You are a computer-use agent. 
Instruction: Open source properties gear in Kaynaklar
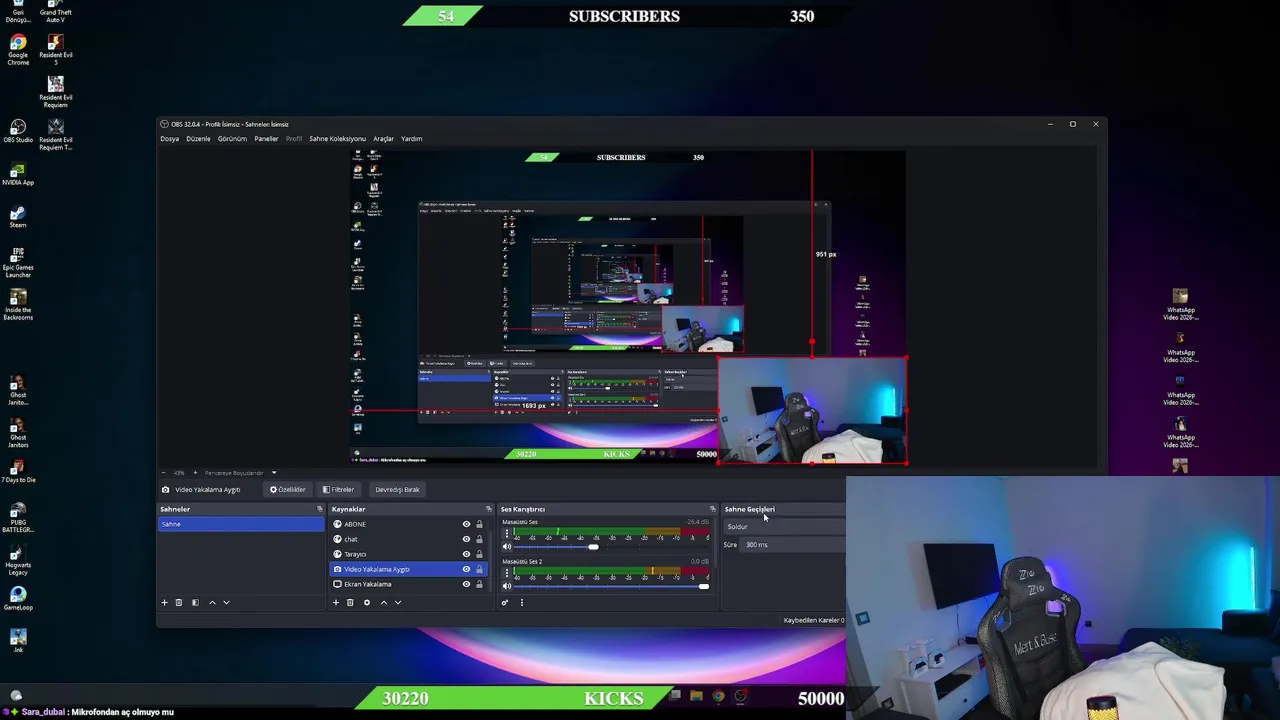click(367, 602)
